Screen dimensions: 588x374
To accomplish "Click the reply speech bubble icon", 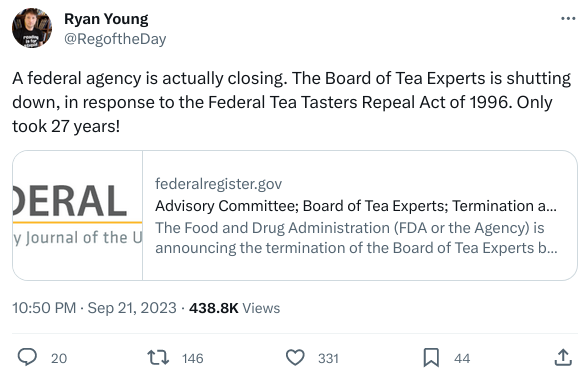I will tap(27, 357).
